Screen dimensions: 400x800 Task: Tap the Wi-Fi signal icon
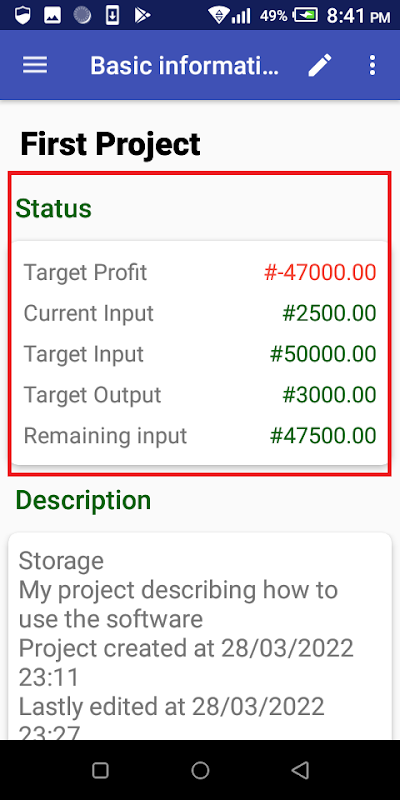[218, 15]
